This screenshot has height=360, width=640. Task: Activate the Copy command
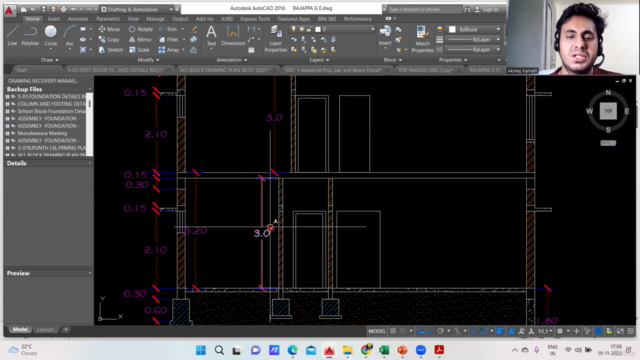pyautogui.click(x=109, y=40)
